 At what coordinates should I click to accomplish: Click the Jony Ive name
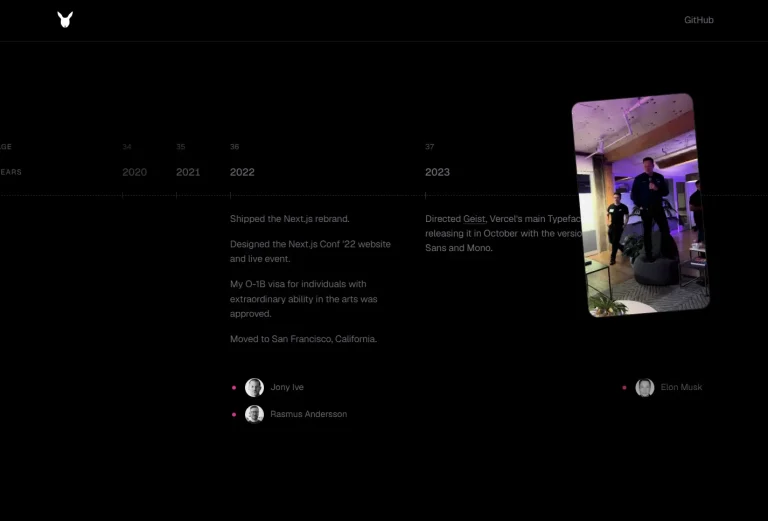coord(287,387)
